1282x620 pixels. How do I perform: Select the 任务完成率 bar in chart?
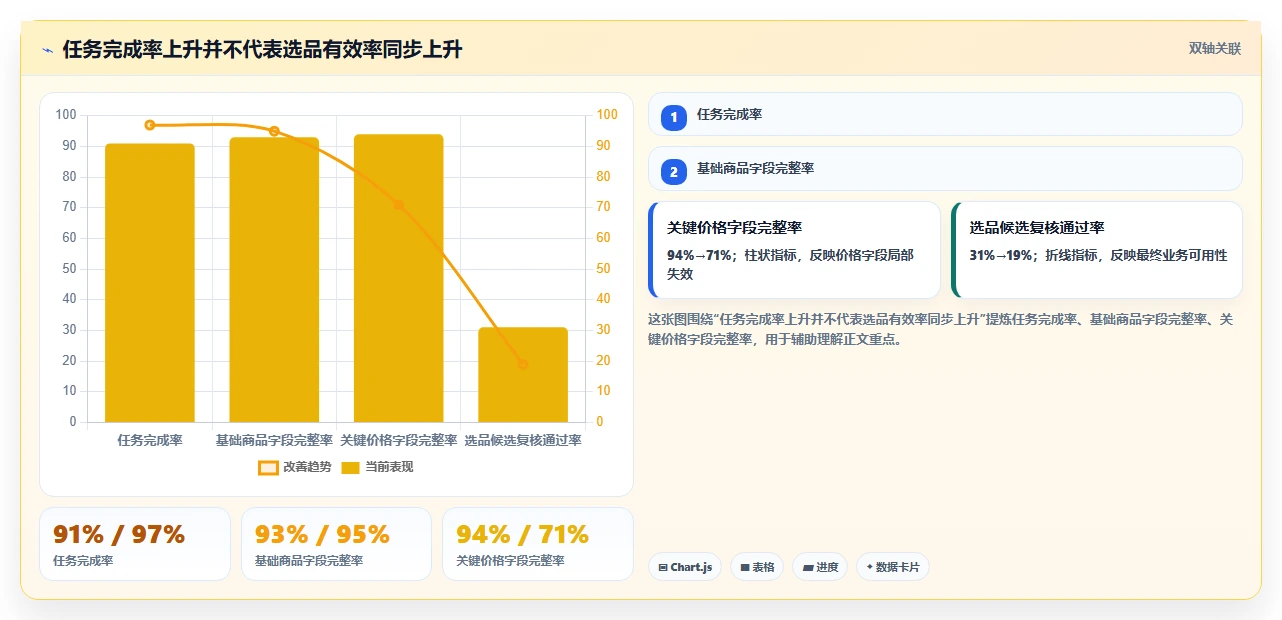coord(150,283)
